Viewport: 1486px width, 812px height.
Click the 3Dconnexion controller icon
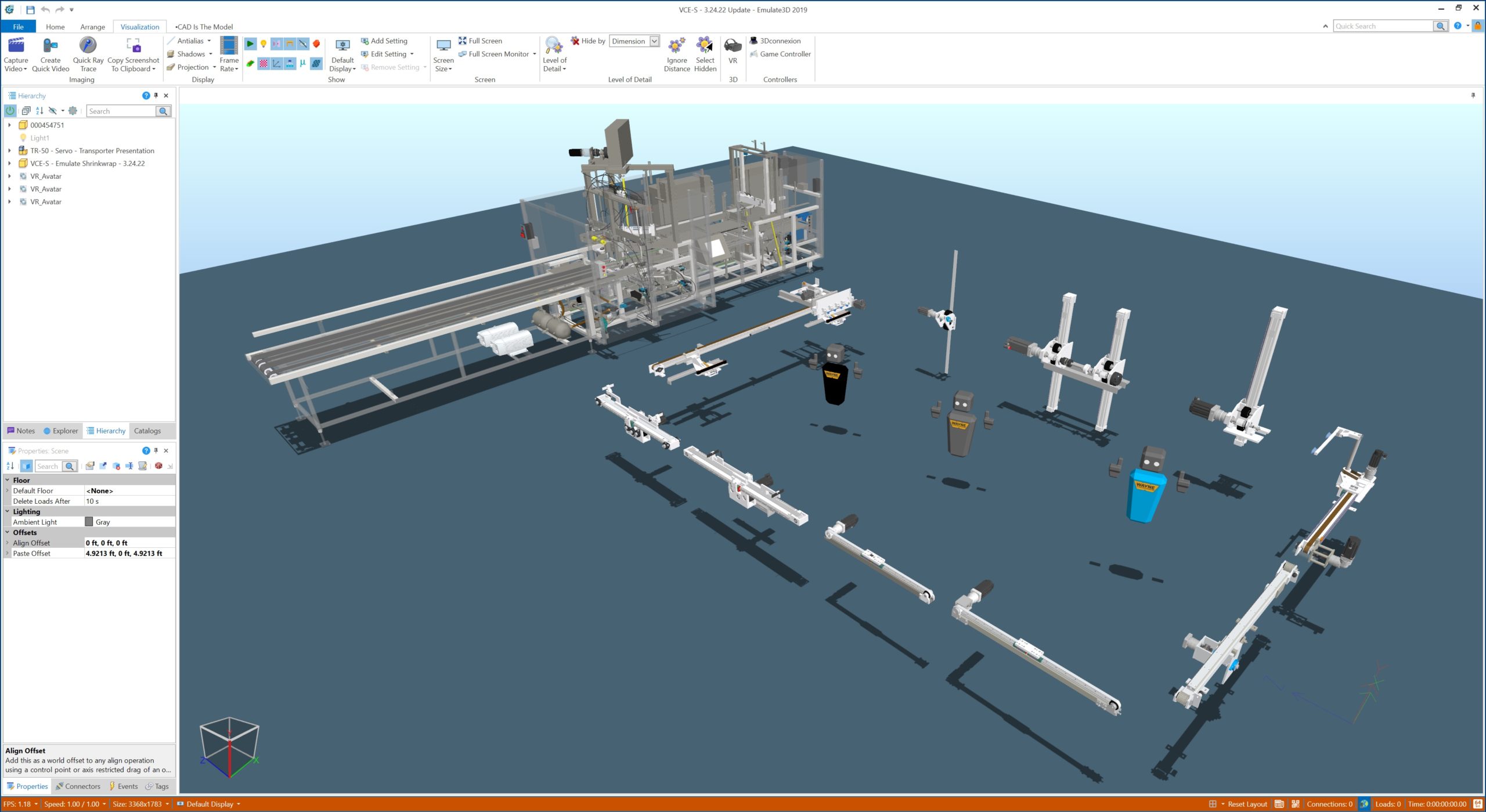754,41
